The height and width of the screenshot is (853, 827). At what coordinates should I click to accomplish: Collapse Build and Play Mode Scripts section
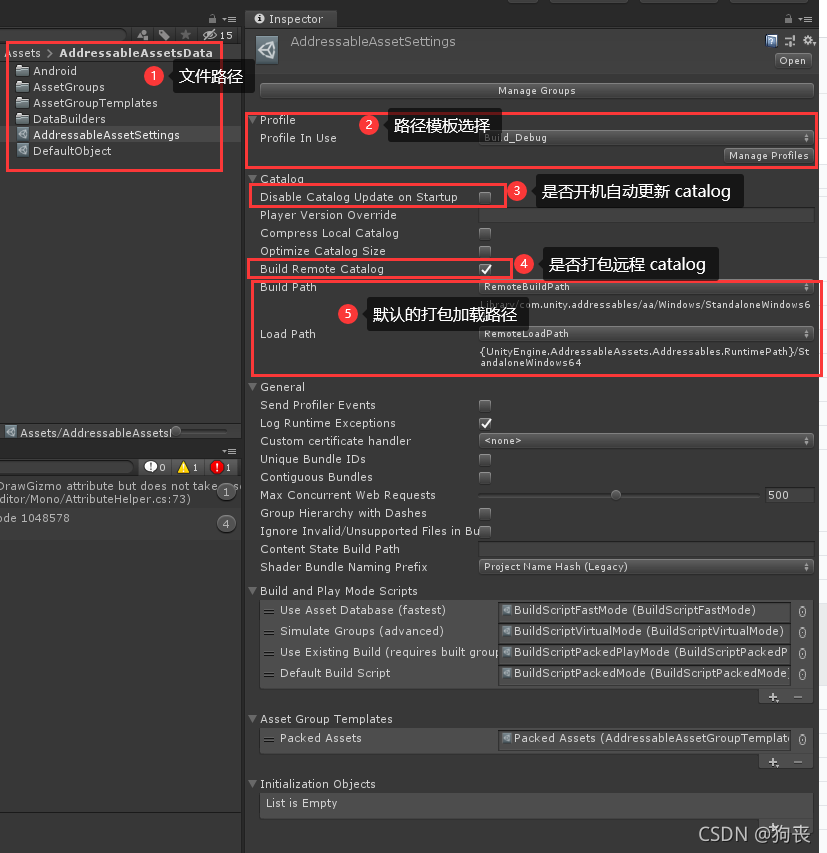click(253, 591)
